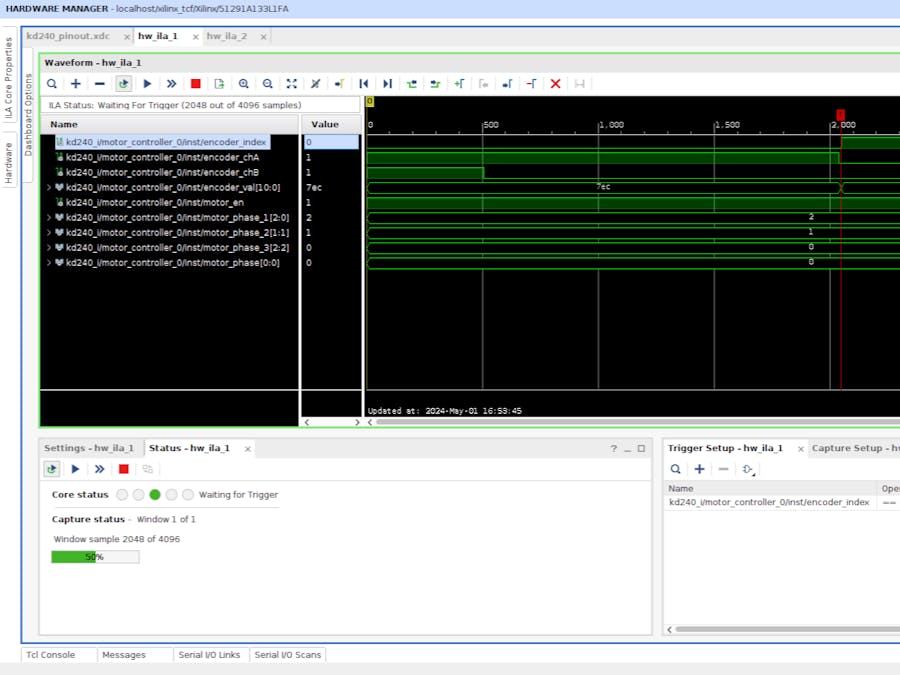Expand motor_phase[0:0] signal
The width and height of the screenshot is (900, 675).
49,263
